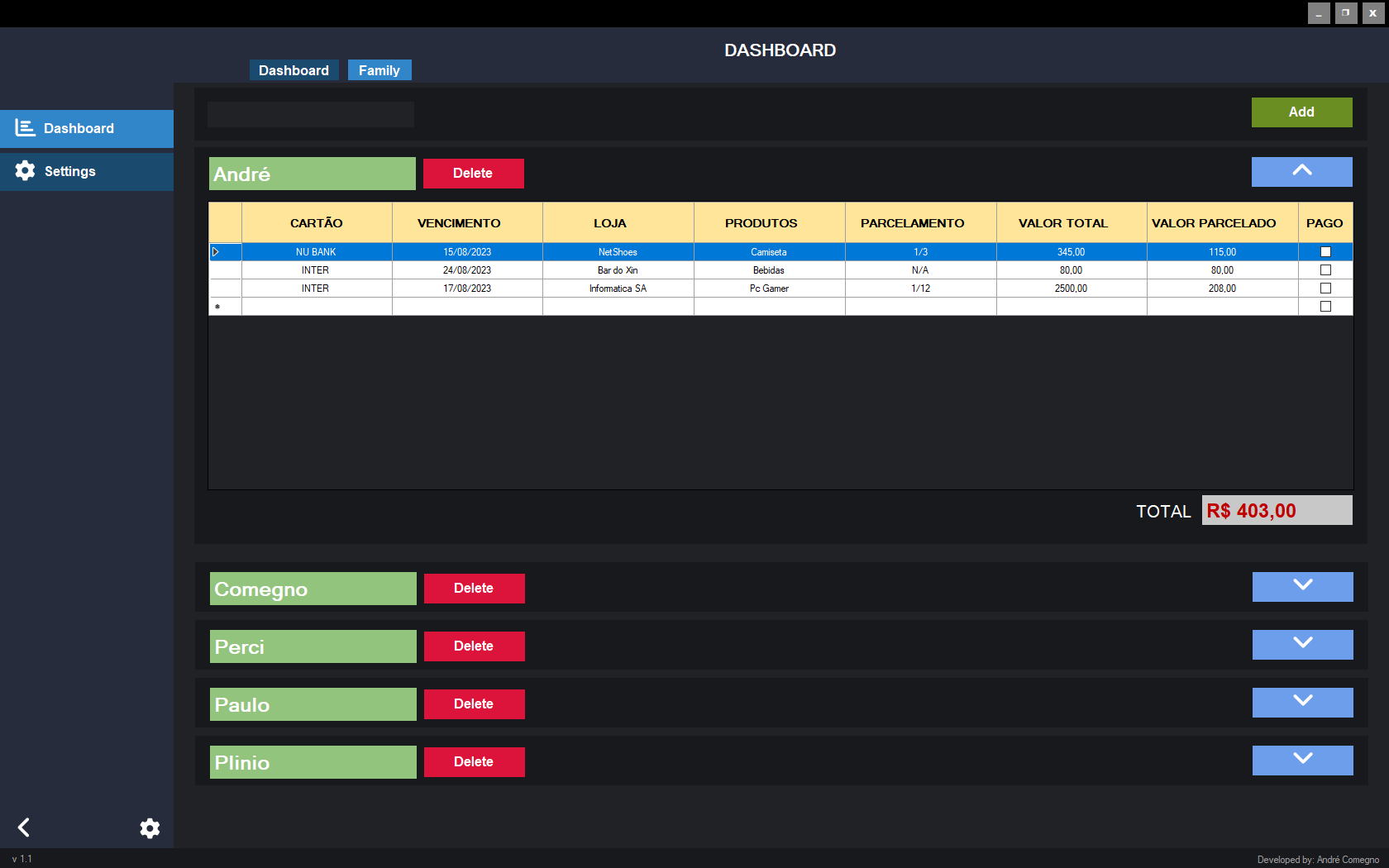Image resolution: width=1389 pixels, height=868 pixels.
Task: Select the '2500,00' total value cell
Action: (x=1072, y=289)
